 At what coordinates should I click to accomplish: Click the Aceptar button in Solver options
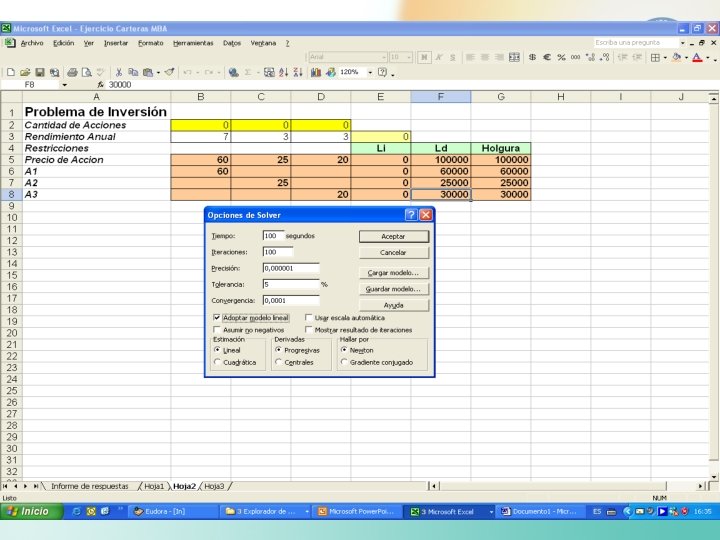tap(394, 236)
